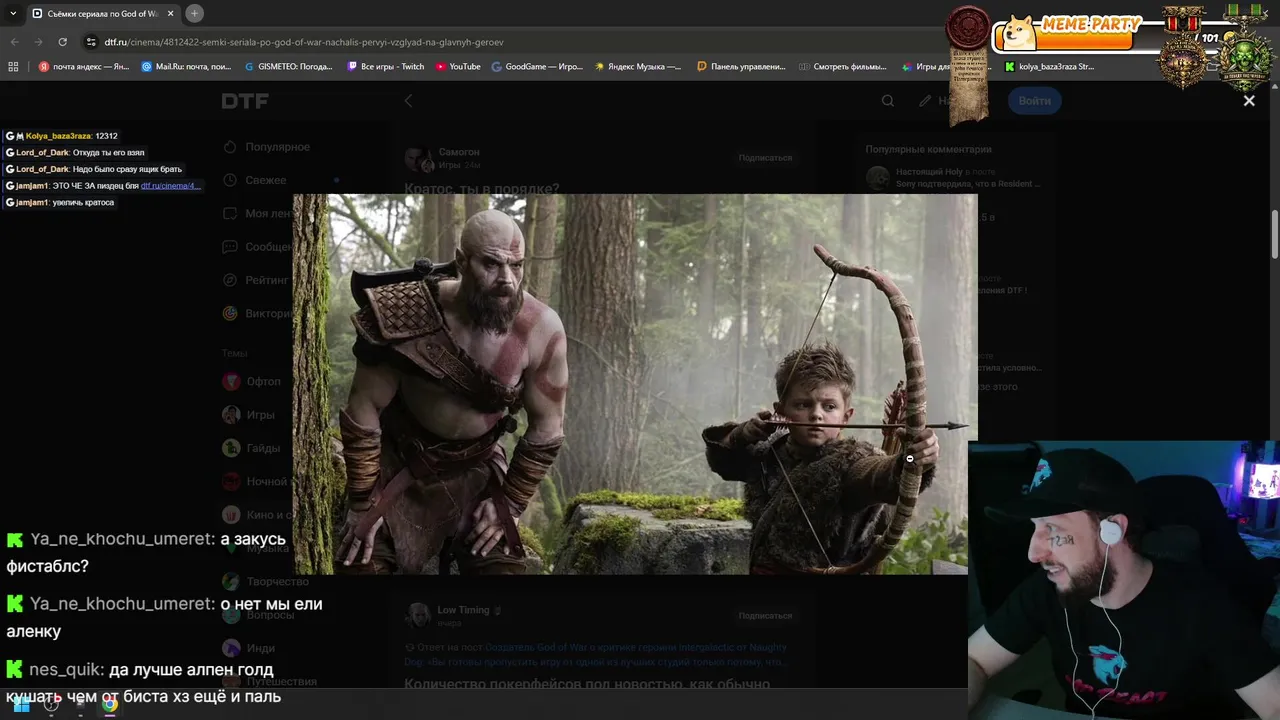1280x720 pixels.
Task: Open 'Смотреть фильмы' bookmark
Action: point(843,67)
